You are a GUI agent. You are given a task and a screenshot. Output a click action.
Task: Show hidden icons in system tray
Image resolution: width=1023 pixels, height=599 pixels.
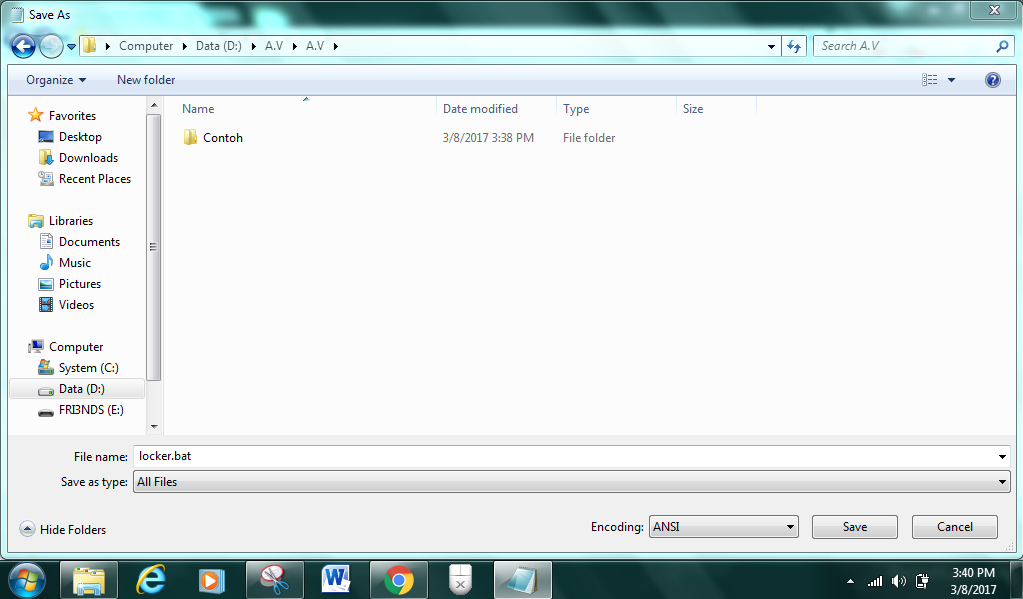click(850, 581)
